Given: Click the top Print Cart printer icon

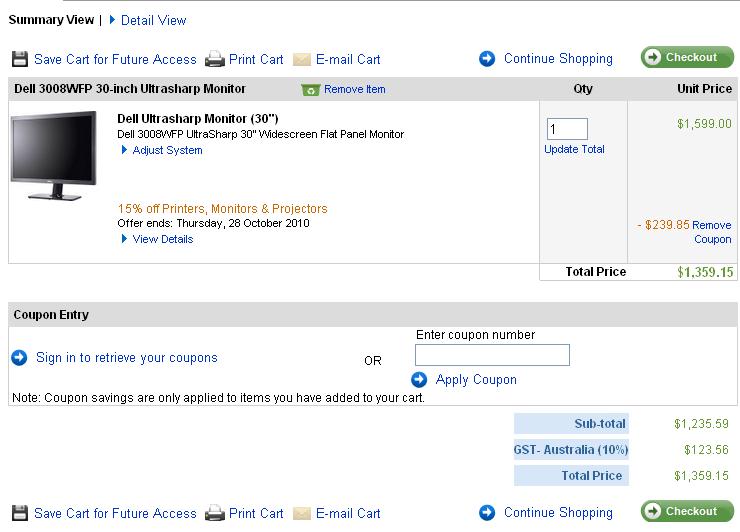Looking at the screenshot, I should pyautogui.click(x=215, y=59).
